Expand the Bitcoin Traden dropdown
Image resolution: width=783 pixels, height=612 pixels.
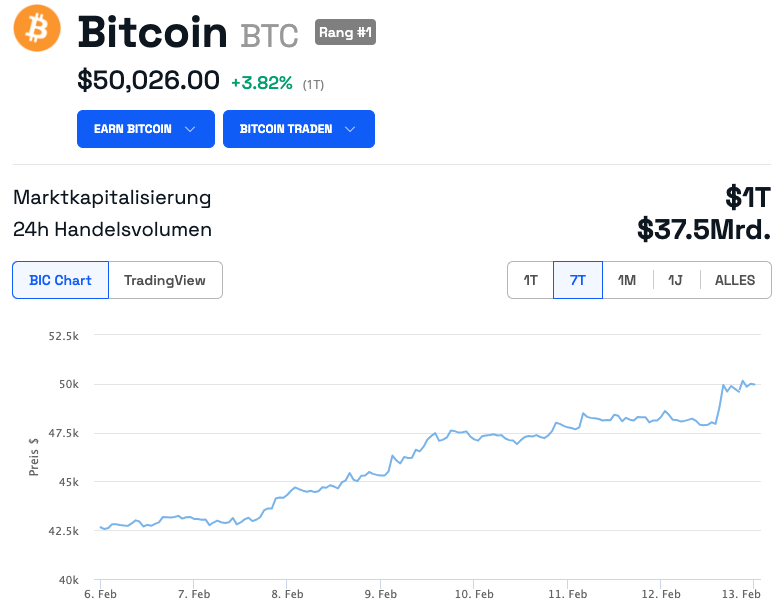click(x=298, y=129)
